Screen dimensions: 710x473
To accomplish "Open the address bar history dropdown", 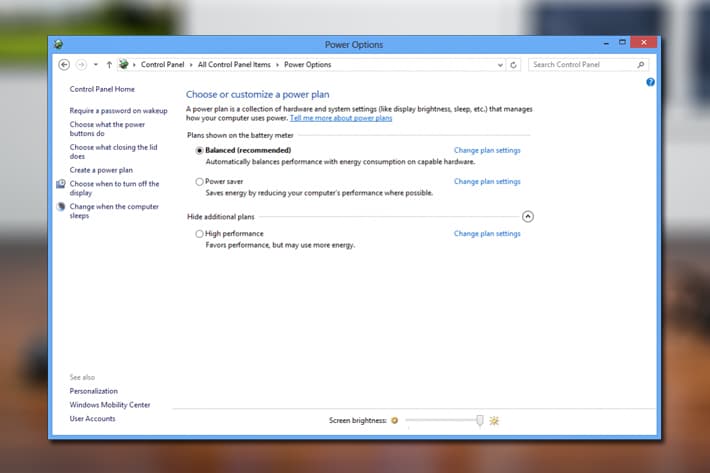I will coord(500,65).
